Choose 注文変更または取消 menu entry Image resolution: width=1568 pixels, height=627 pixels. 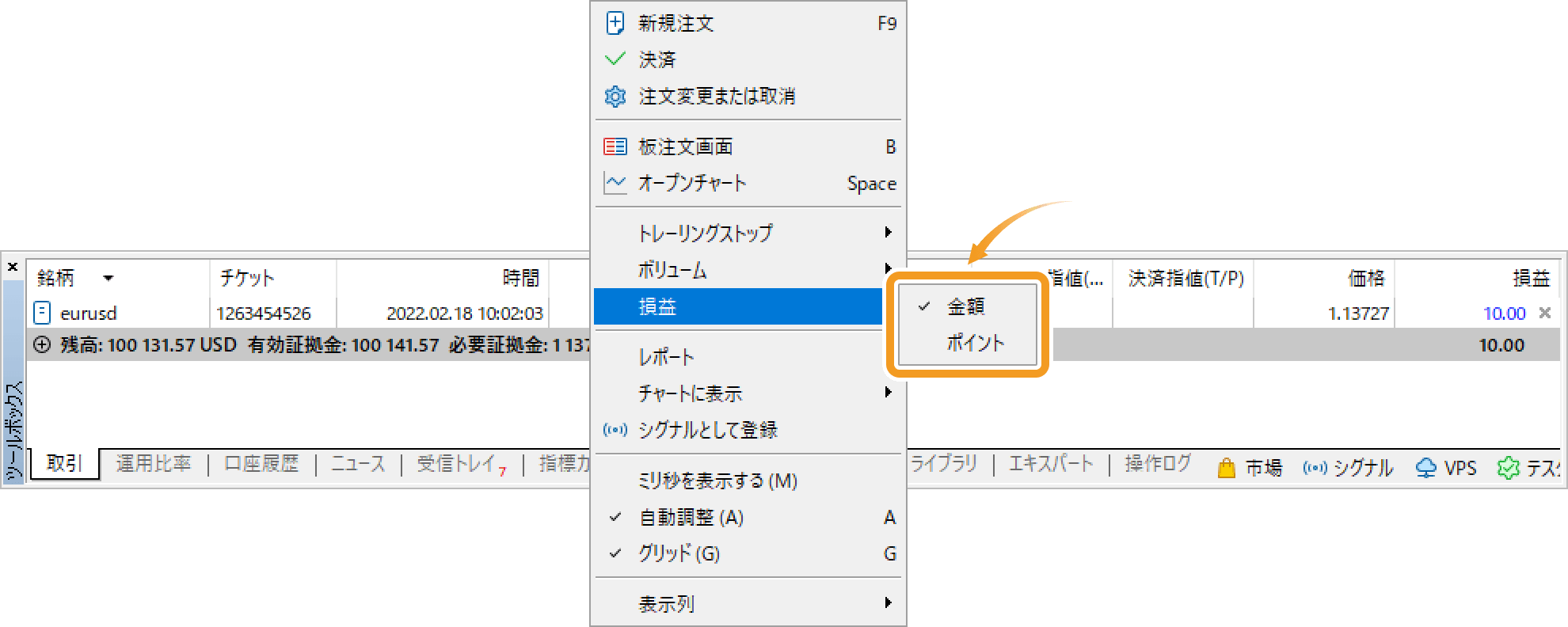coord(748,96)
